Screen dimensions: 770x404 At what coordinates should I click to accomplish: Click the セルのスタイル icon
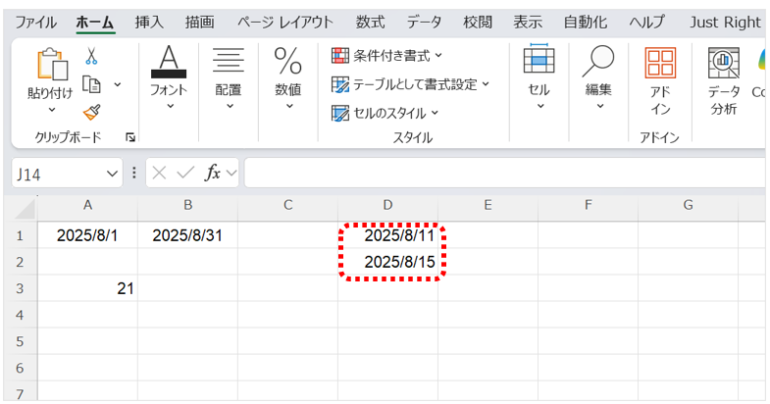[x=340, y=113]
